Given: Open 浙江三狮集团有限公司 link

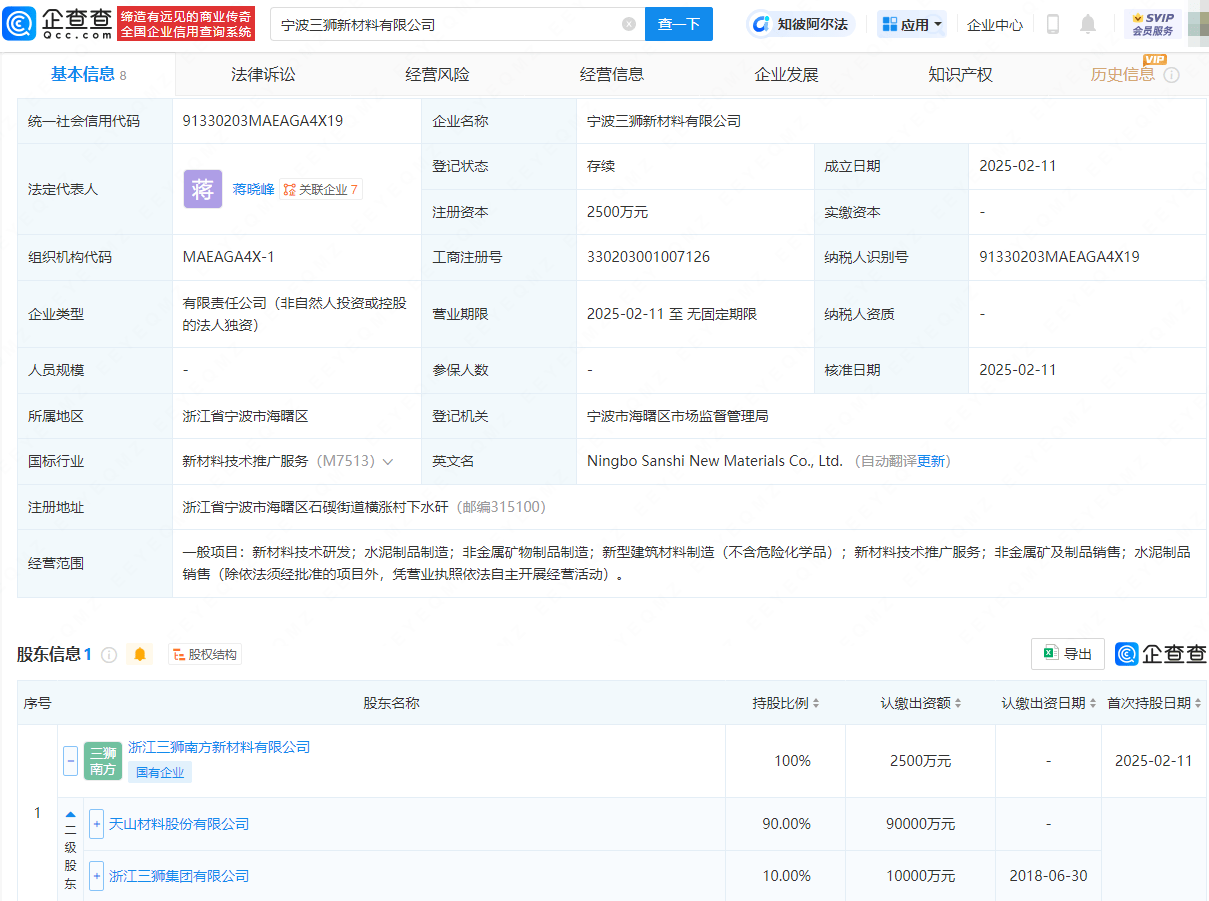Looking at the screenshot, I should (179, 876).
